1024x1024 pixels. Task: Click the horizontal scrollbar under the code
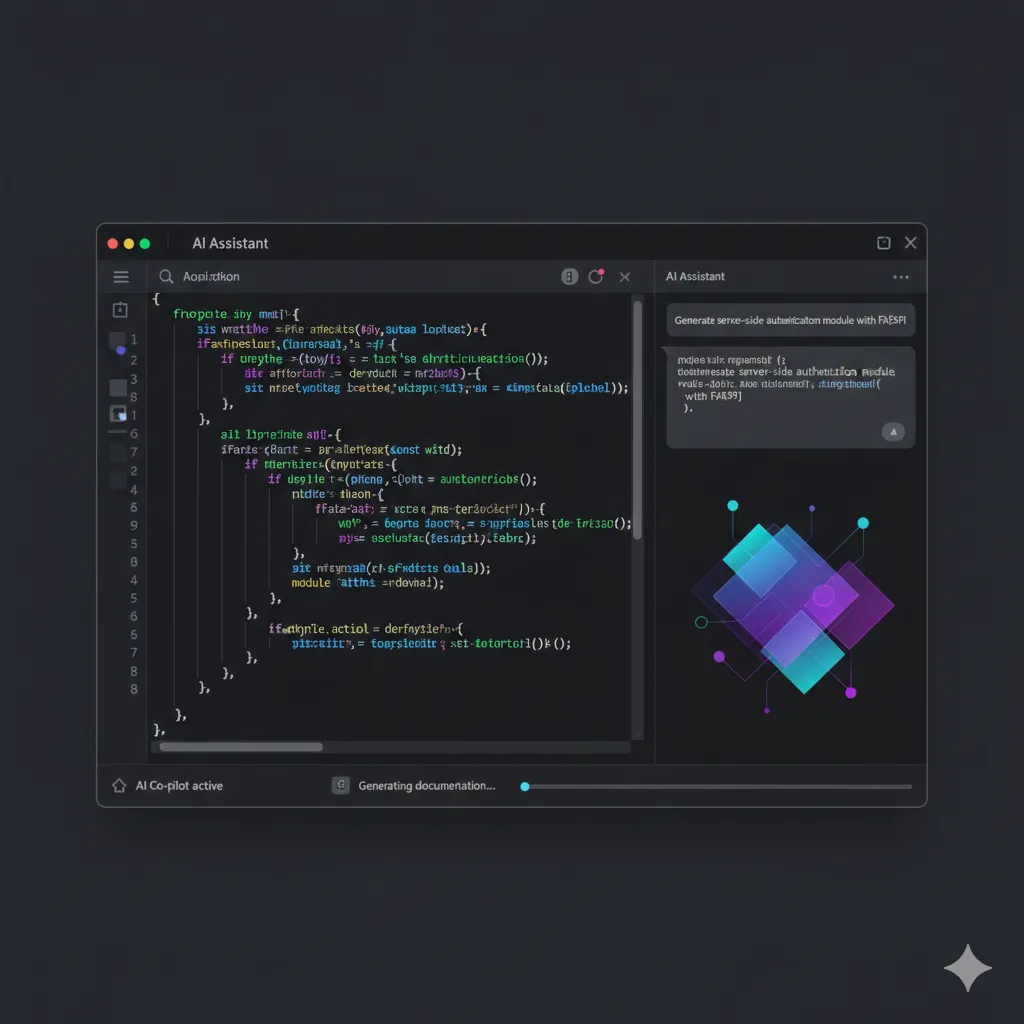[241, 746]
